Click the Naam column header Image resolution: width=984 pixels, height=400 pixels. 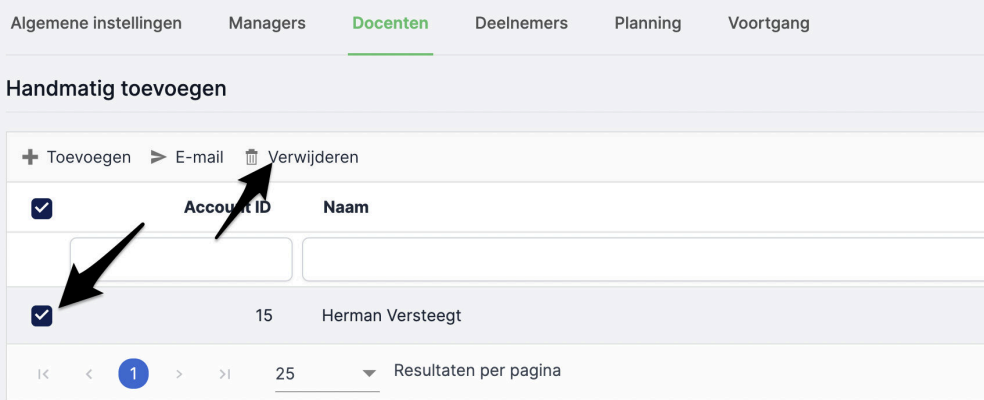click(346, 208)
